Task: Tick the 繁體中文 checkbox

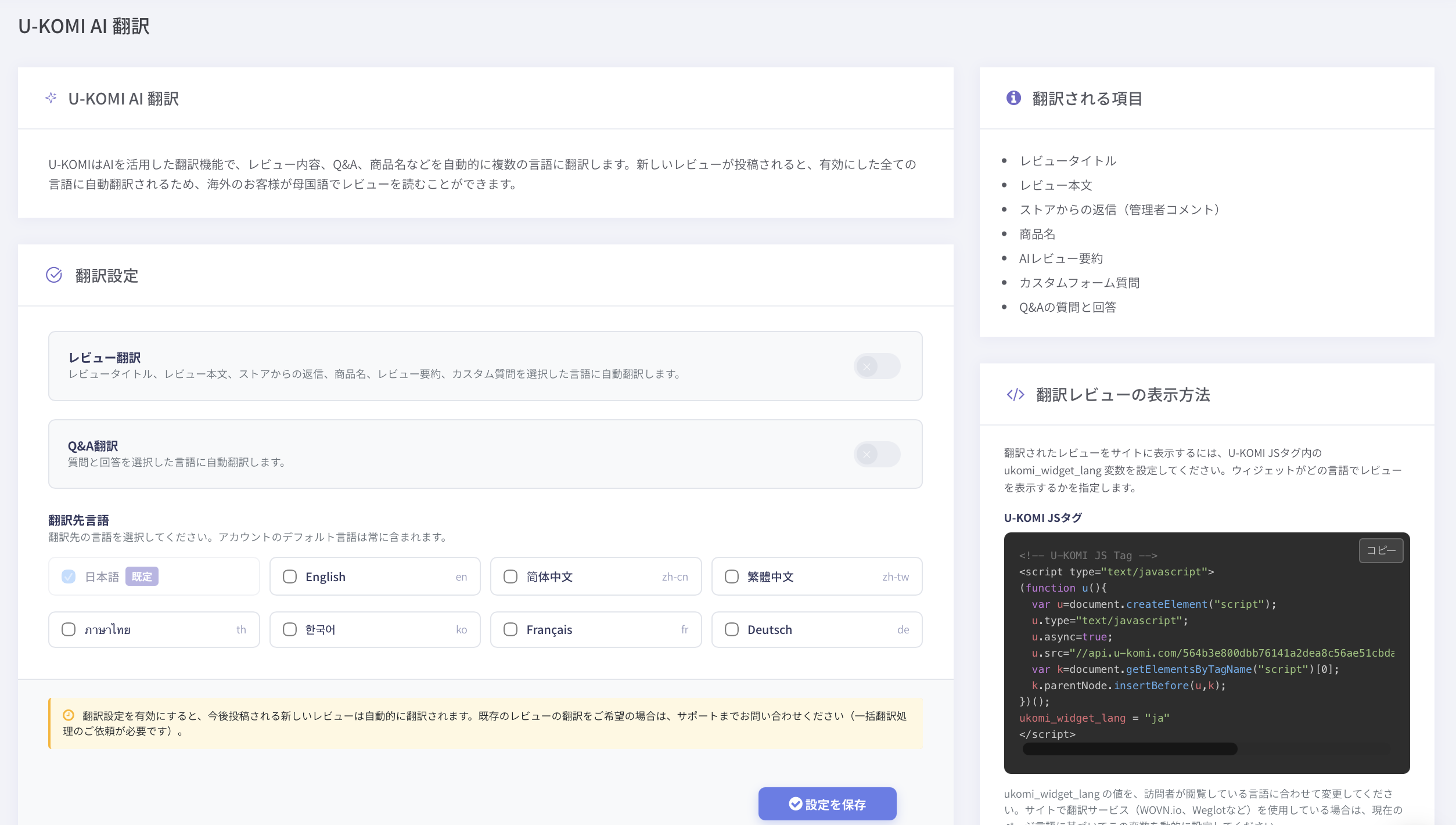Action: click(x=732, y=577)
